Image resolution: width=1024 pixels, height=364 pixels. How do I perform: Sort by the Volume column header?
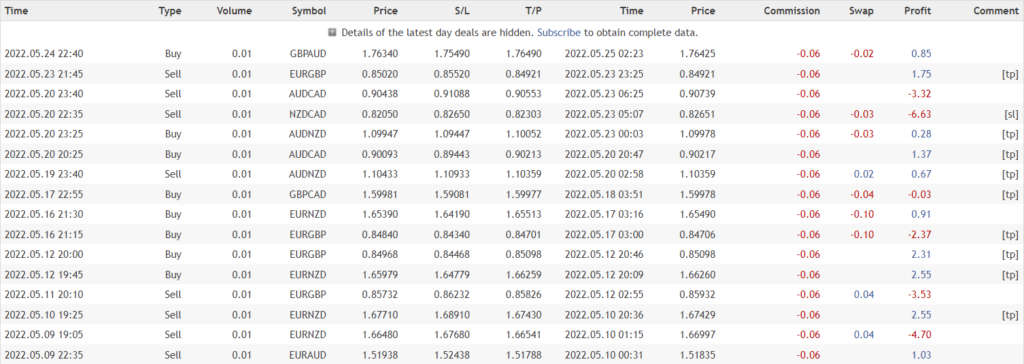click(234, 10)
